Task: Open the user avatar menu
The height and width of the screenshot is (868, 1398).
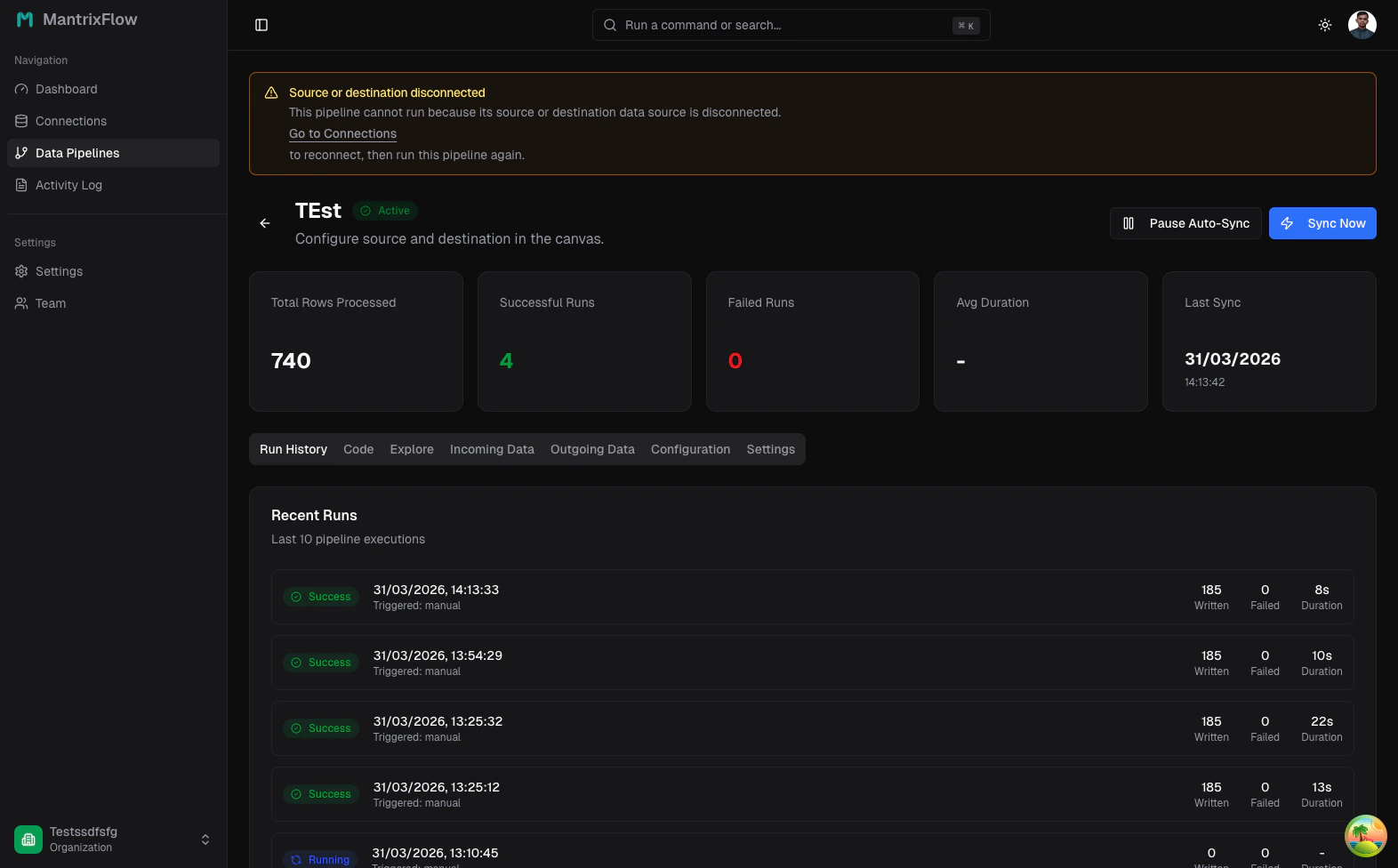Action: pyautogui.click(x=1362, y=25)
